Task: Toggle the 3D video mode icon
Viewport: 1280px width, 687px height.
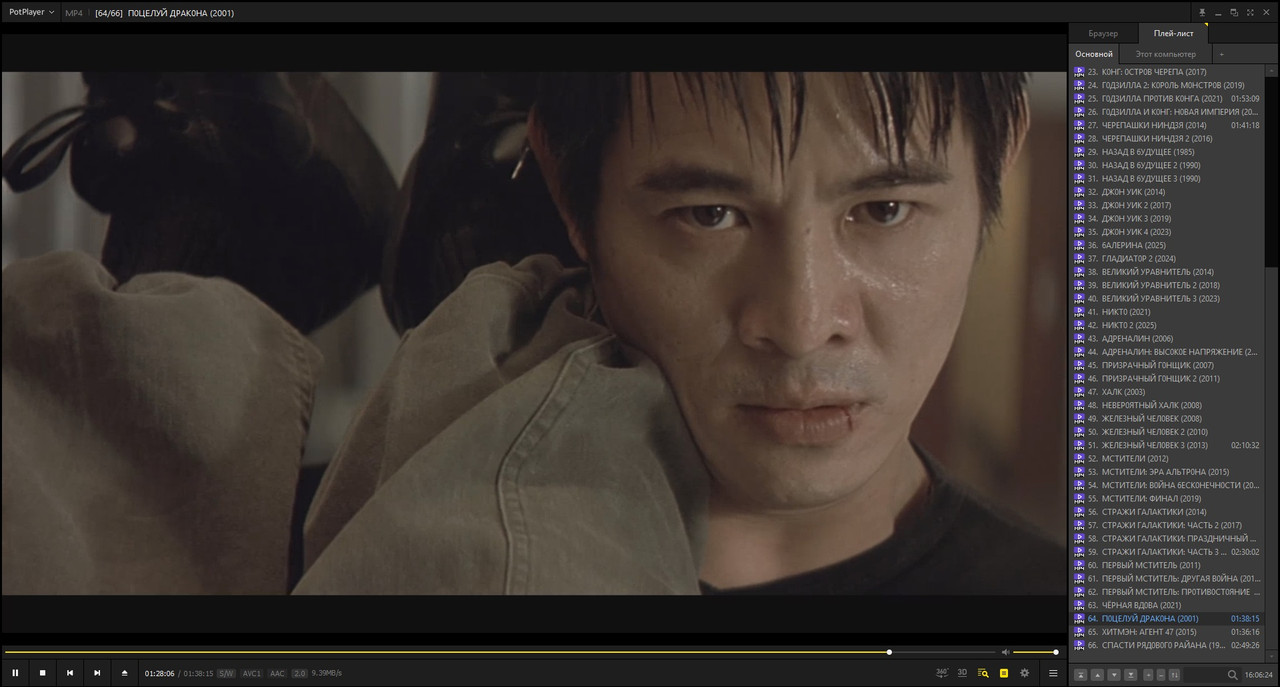Action: pos(962,673)
